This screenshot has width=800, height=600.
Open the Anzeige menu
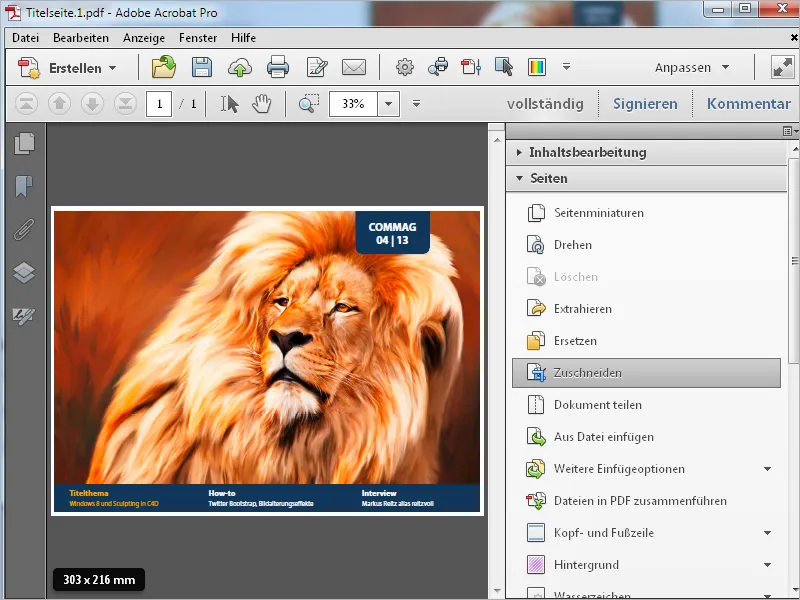point(144,38)
